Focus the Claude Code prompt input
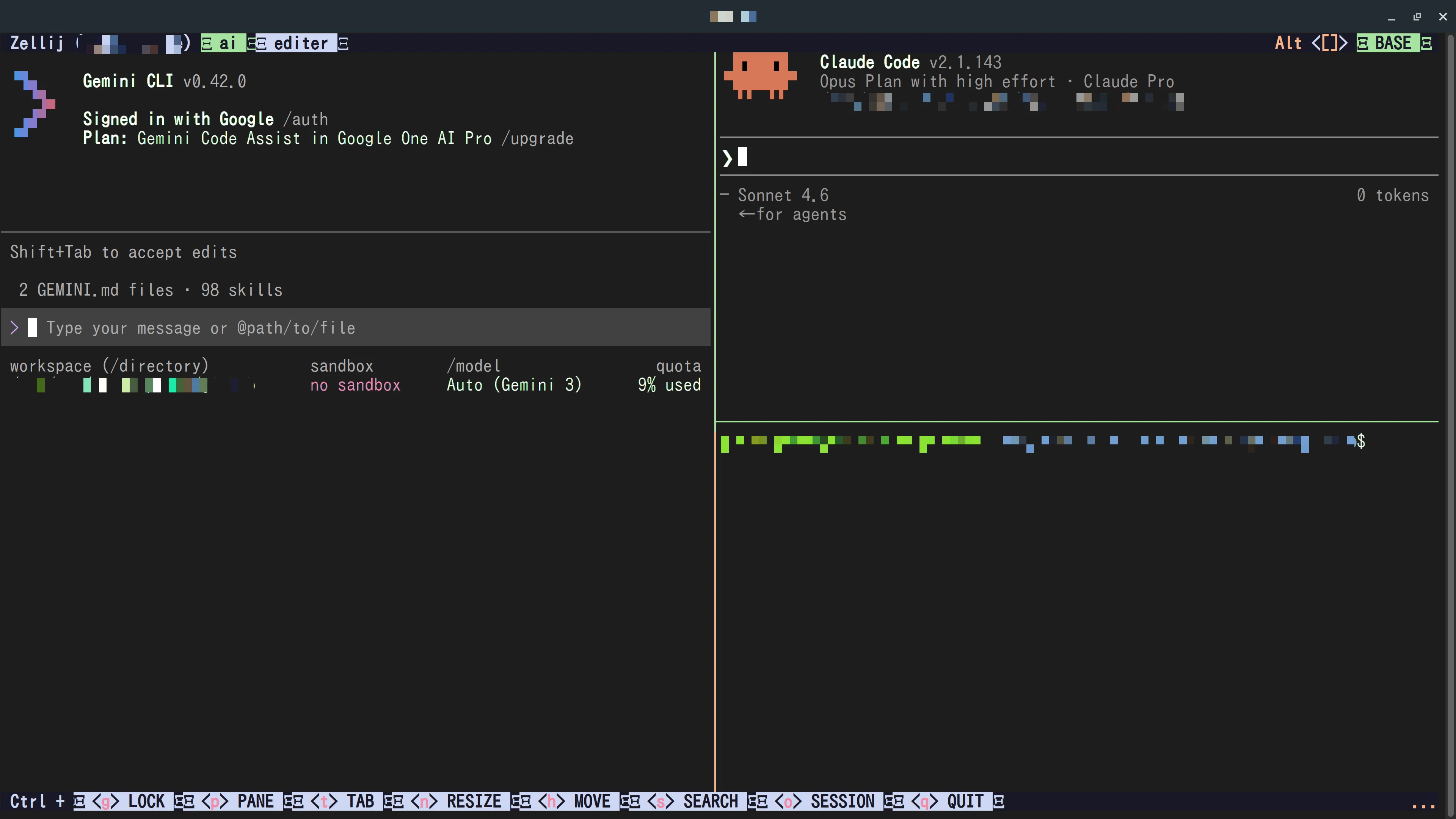The image size is (1456, 819). coord(1078,157)
